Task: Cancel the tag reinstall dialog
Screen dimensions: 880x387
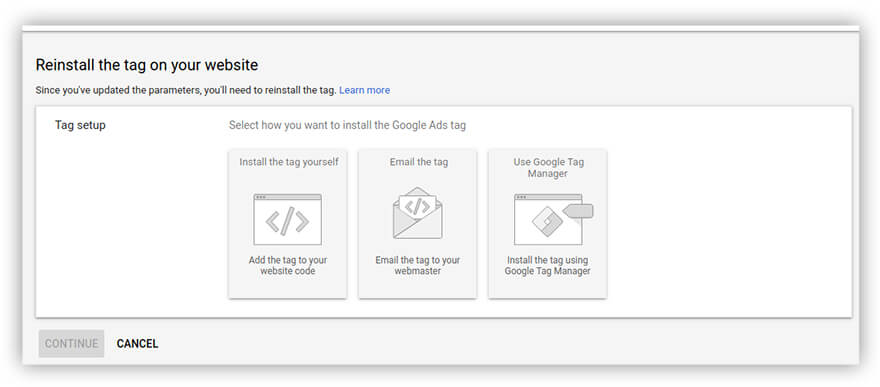Action: tap(138, 343)
